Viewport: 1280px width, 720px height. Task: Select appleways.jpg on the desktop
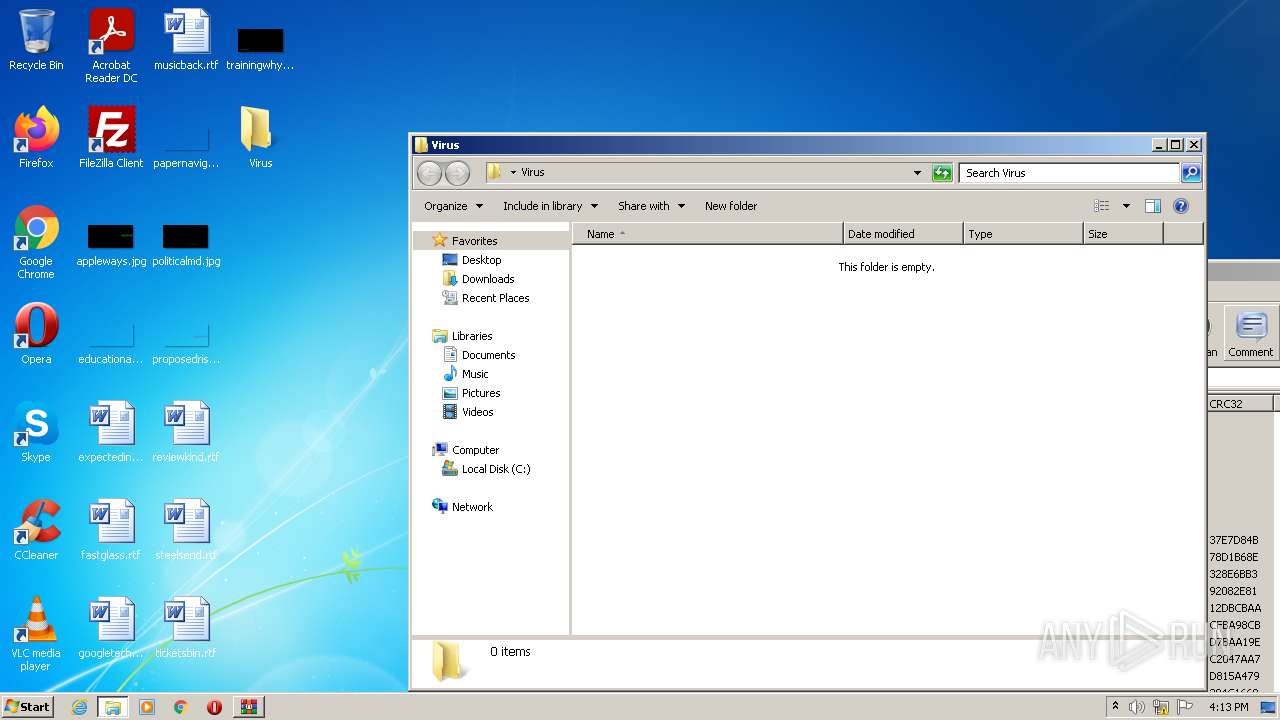[111, 245]
